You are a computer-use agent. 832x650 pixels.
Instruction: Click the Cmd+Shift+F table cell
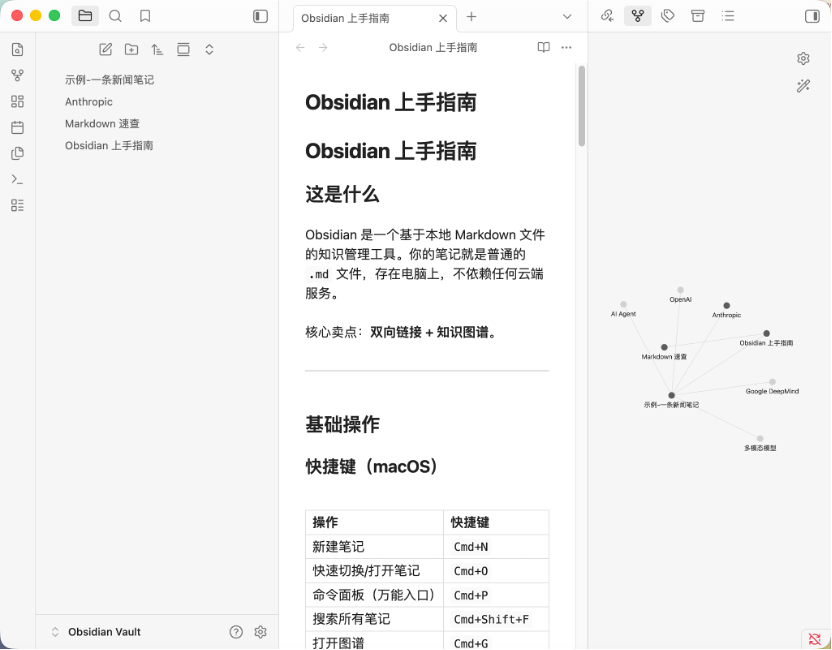496,619
